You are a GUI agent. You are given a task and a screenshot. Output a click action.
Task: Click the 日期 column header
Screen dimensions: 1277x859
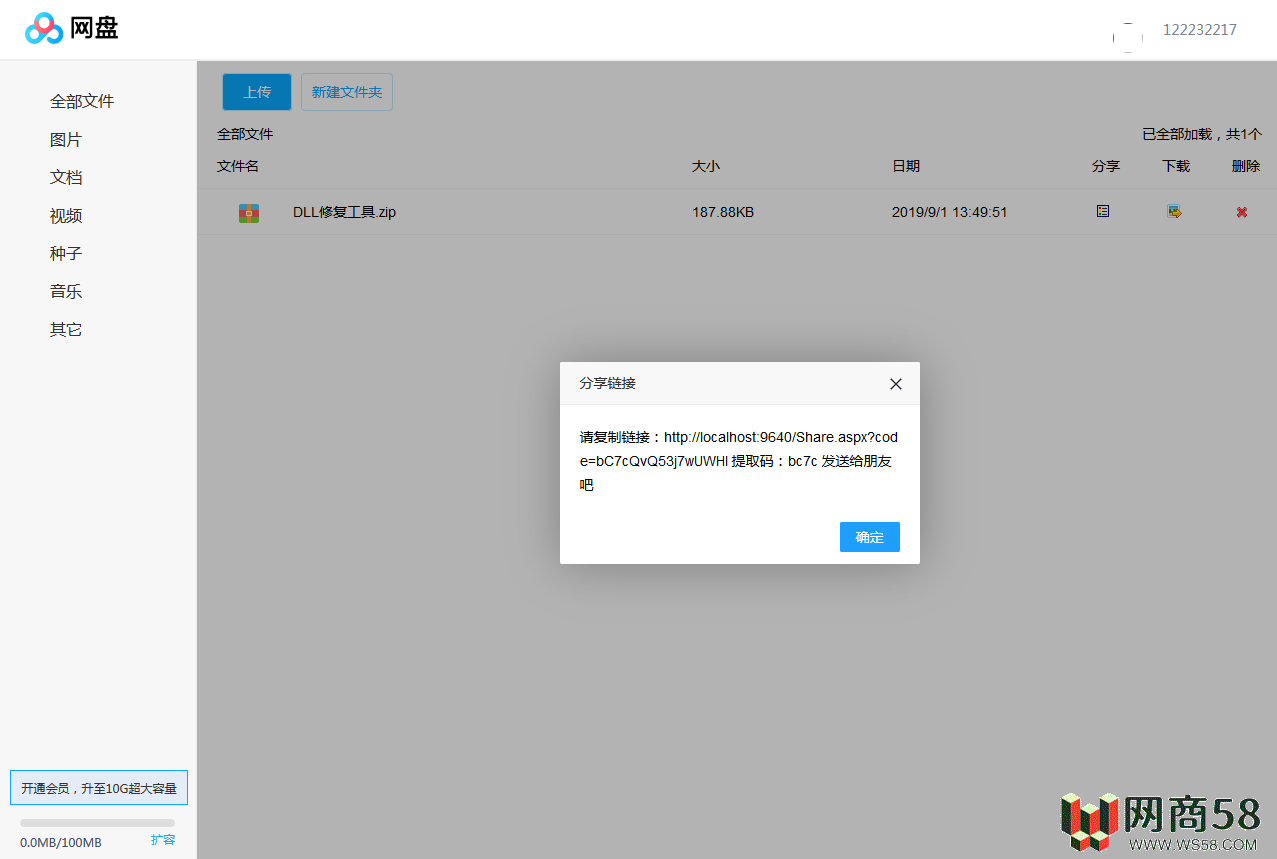coord(906,166)
